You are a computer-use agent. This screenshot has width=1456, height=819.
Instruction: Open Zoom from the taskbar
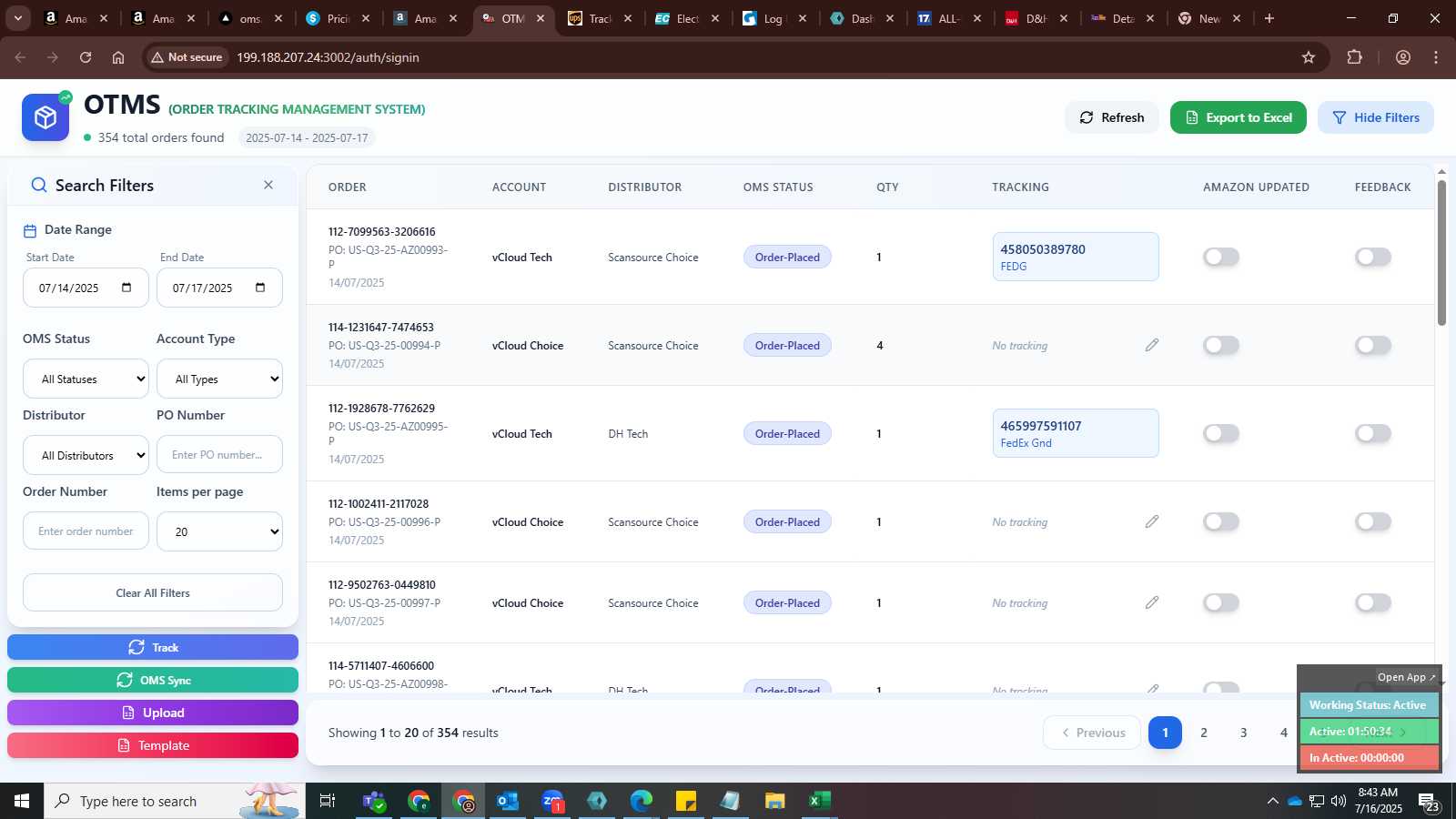pyautogui.click(x=552, y=801)
